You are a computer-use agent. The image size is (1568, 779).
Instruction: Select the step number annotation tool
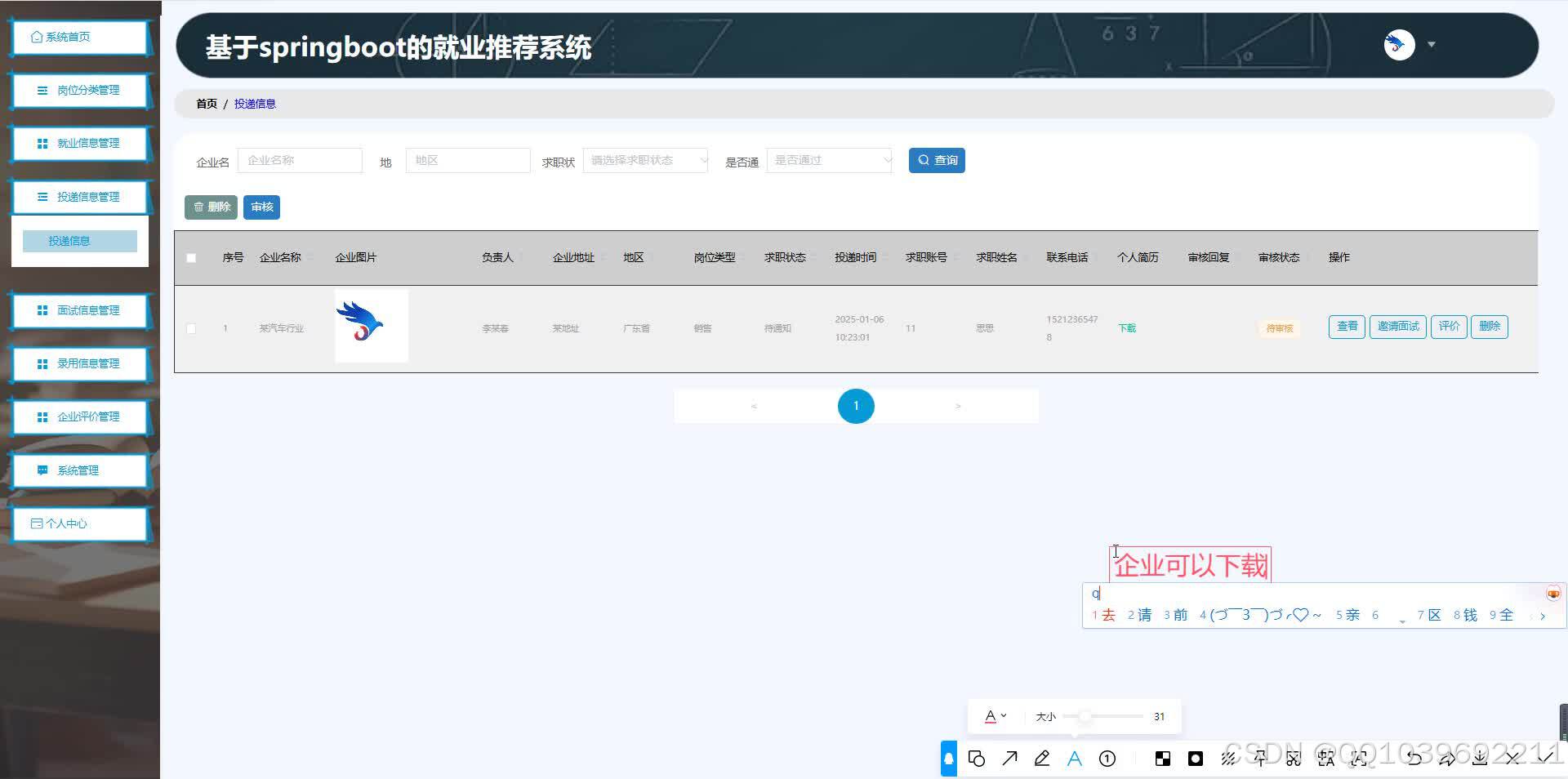pos(1107,759)
